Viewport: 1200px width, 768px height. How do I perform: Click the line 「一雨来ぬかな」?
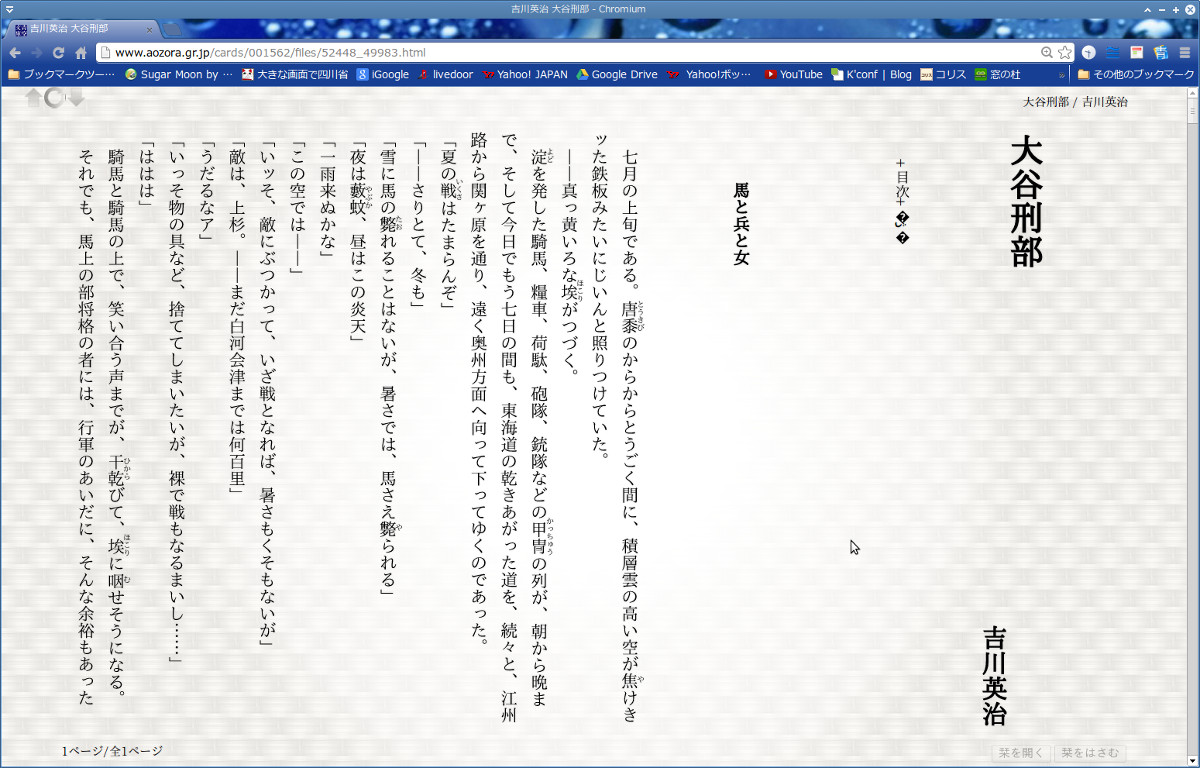point(327,200)
